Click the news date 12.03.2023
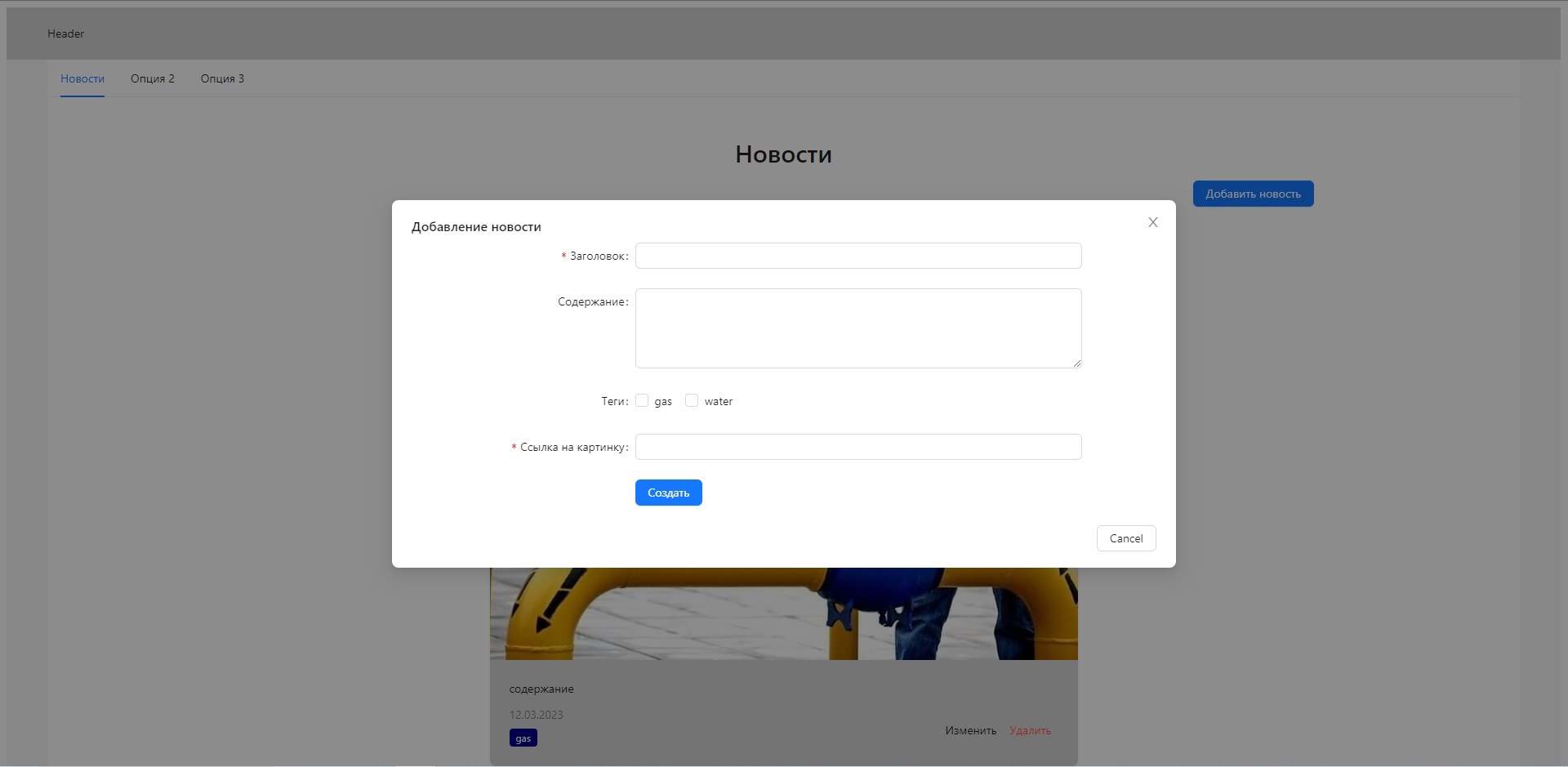The image size is (1568, 767). coord(536,714)
